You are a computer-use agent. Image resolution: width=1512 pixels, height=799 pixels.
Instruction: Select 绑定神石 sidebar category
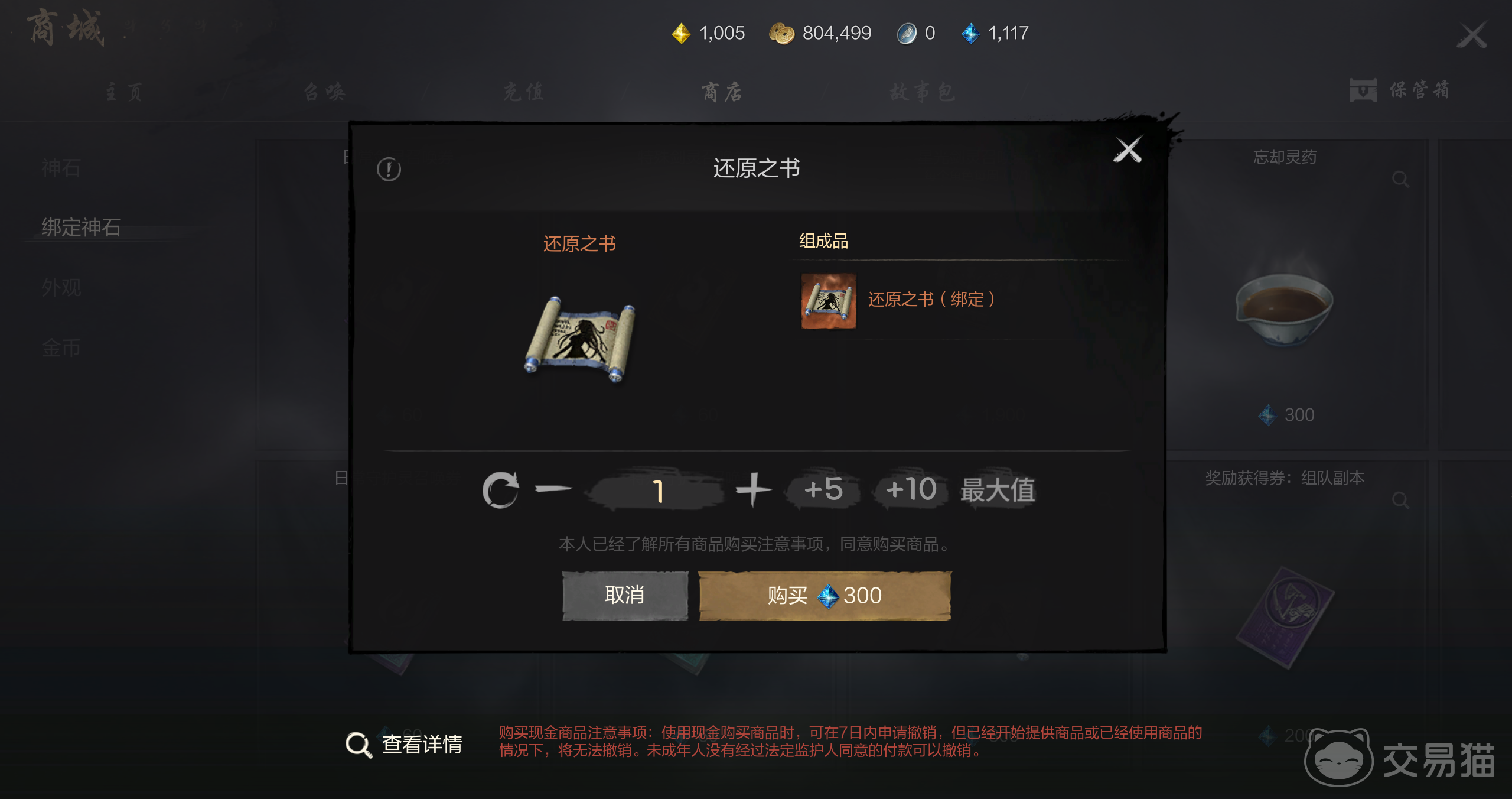coord(82,228)
